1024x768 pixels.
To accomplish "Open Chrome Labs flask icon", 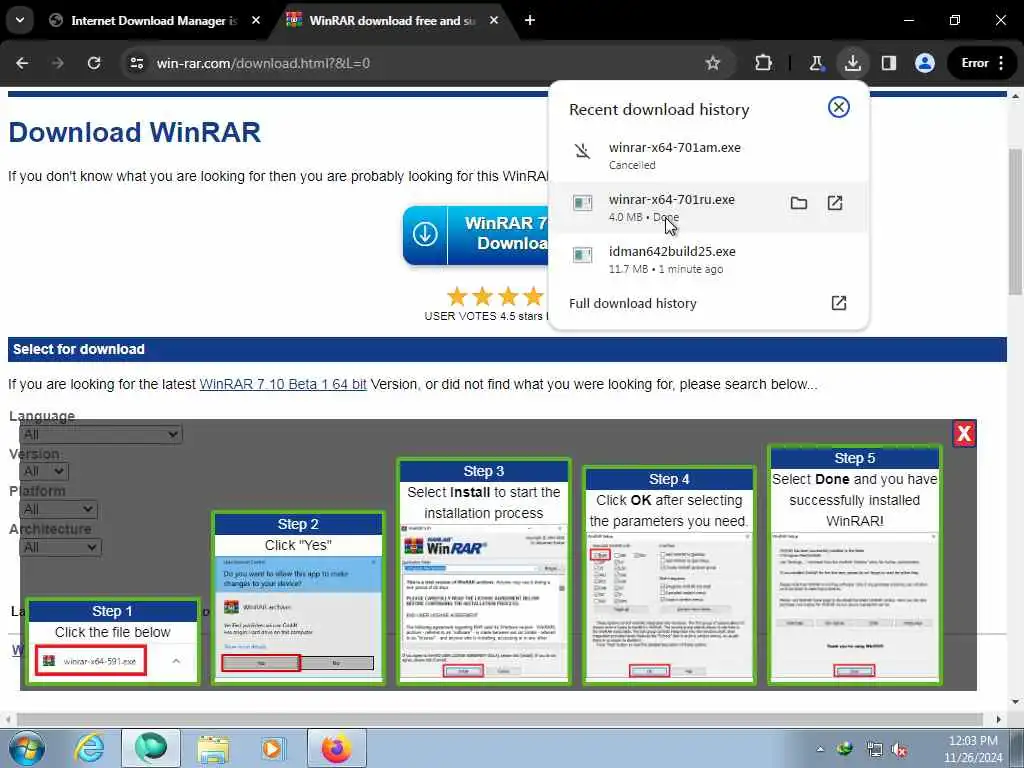I will tap(816, 63).
